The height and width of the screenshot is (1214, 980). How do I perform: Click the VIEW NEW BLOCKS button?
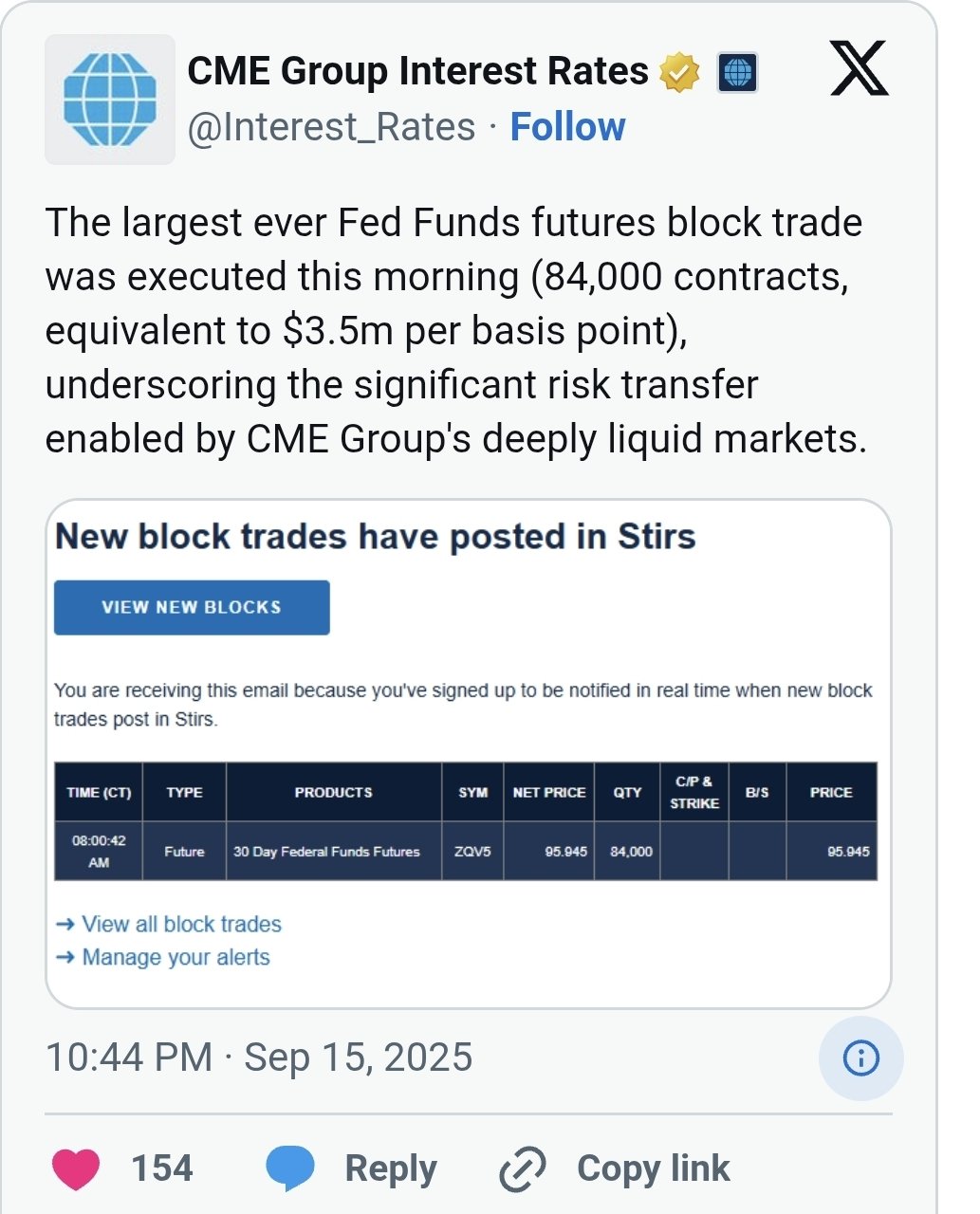[192, 607]
